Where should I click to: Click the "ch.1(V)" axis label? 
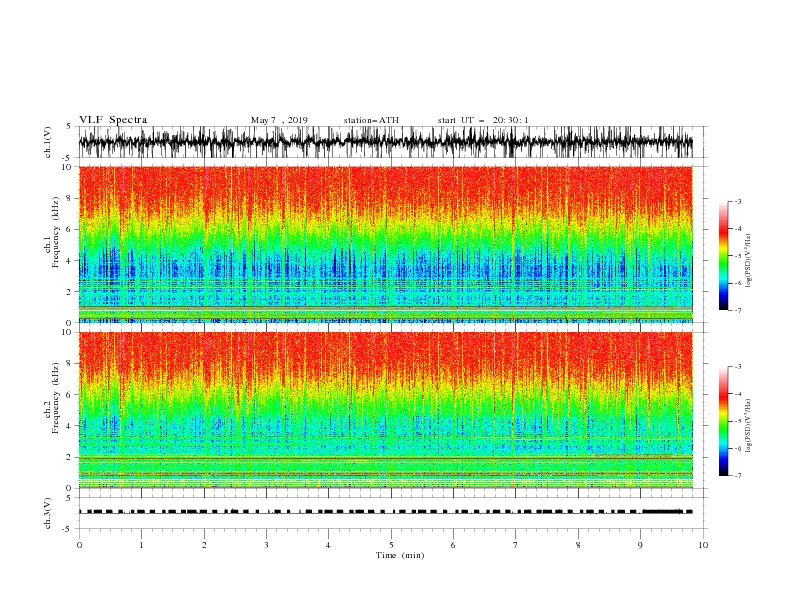pyautogui.click(x=48, y=142)
